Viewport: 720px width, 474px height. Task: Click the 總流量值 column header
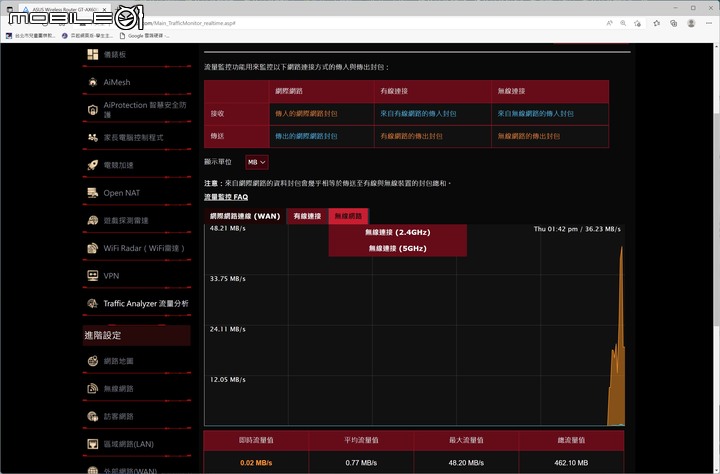(571, 440)
